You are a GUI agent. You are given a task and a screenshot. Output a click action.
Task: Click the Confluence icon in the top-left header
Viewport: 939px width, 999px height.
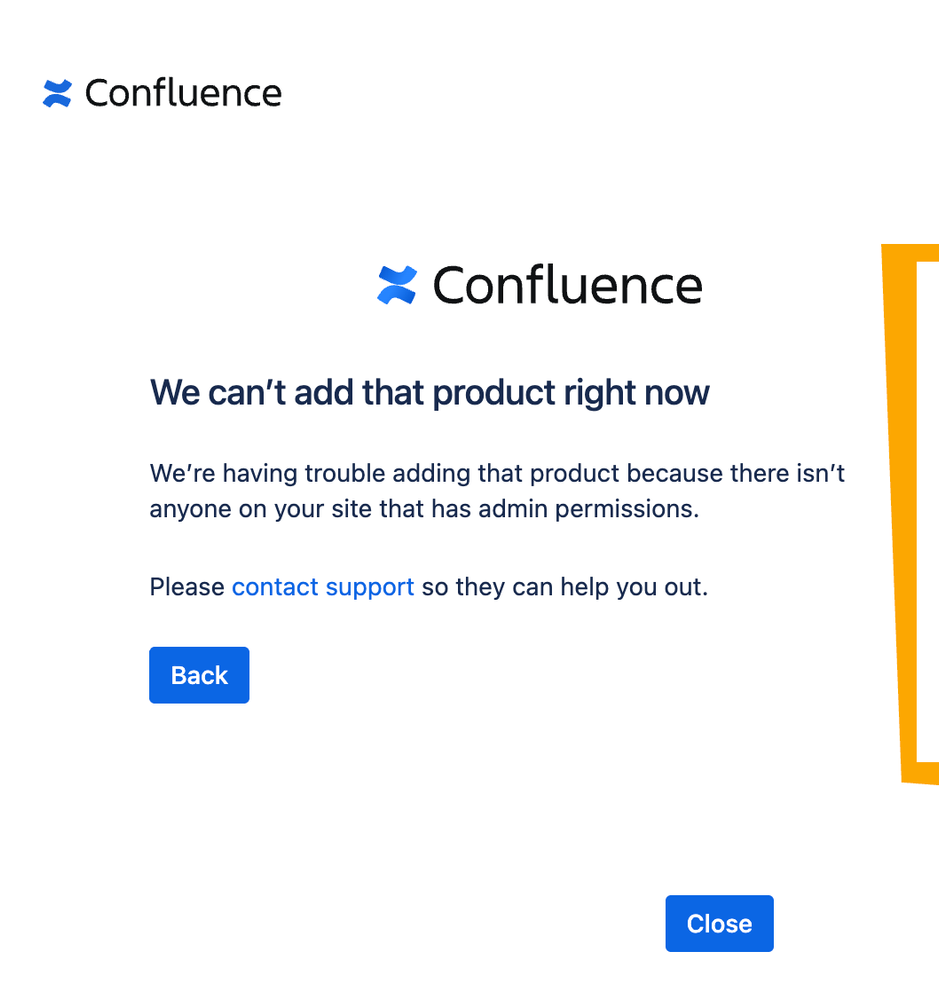(57, 94)
